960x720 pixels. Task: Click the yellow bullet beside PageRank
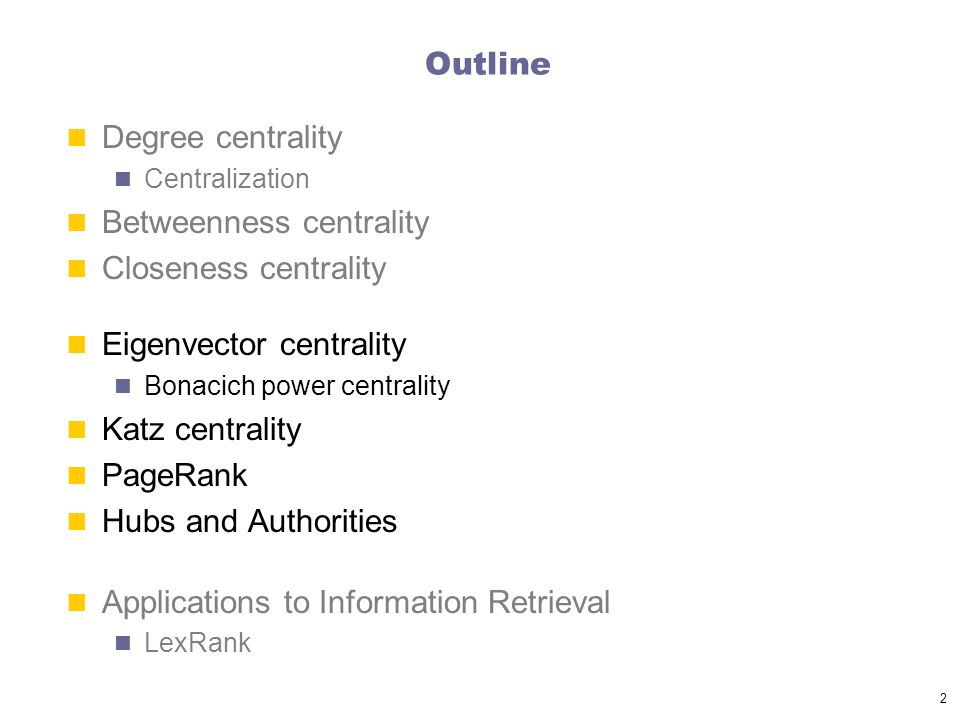click(x=77, y=475)
